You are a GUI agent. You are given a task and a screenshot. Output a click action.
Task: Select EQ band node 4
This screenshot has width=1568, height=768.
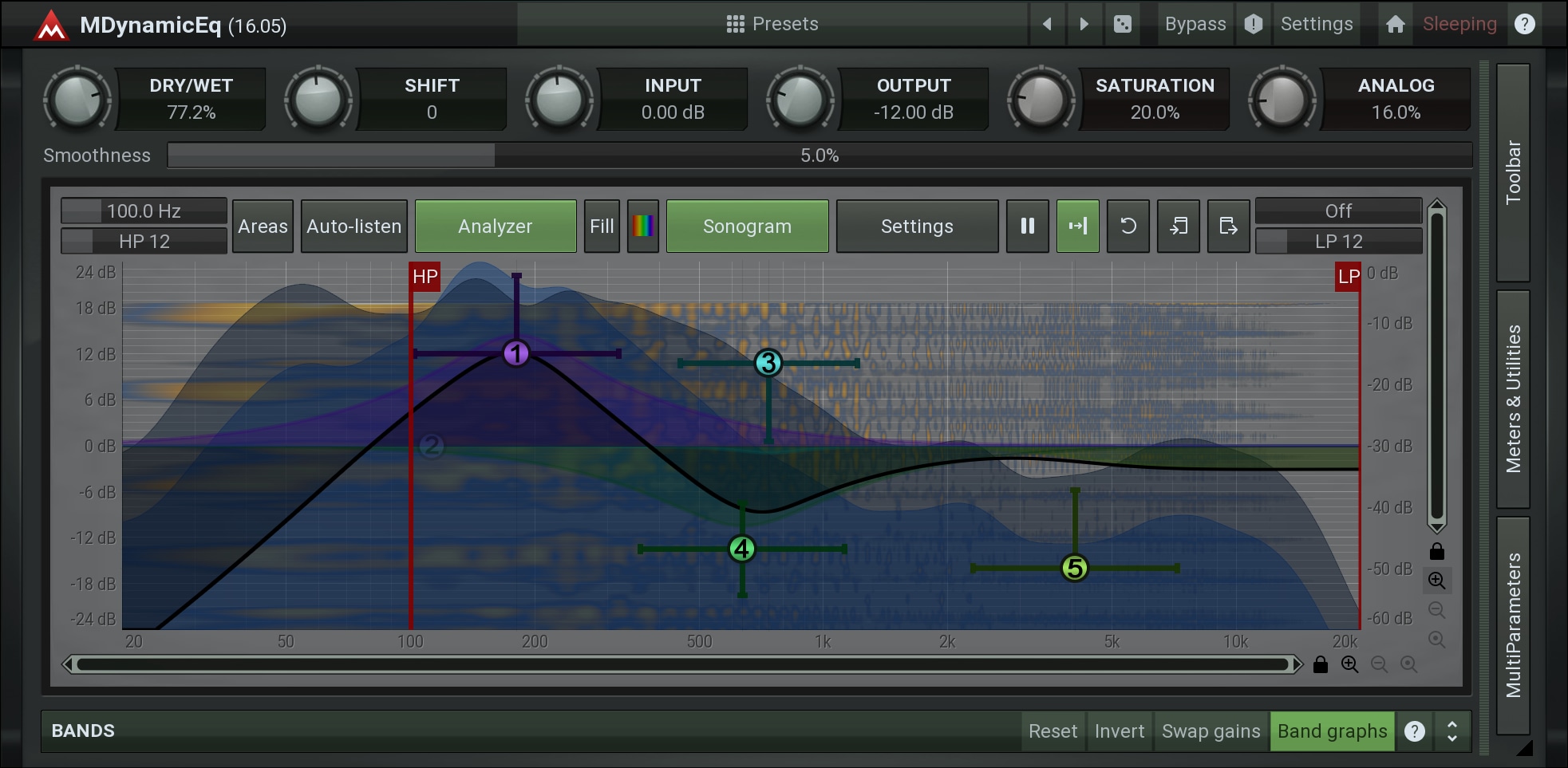coord(742,549)
